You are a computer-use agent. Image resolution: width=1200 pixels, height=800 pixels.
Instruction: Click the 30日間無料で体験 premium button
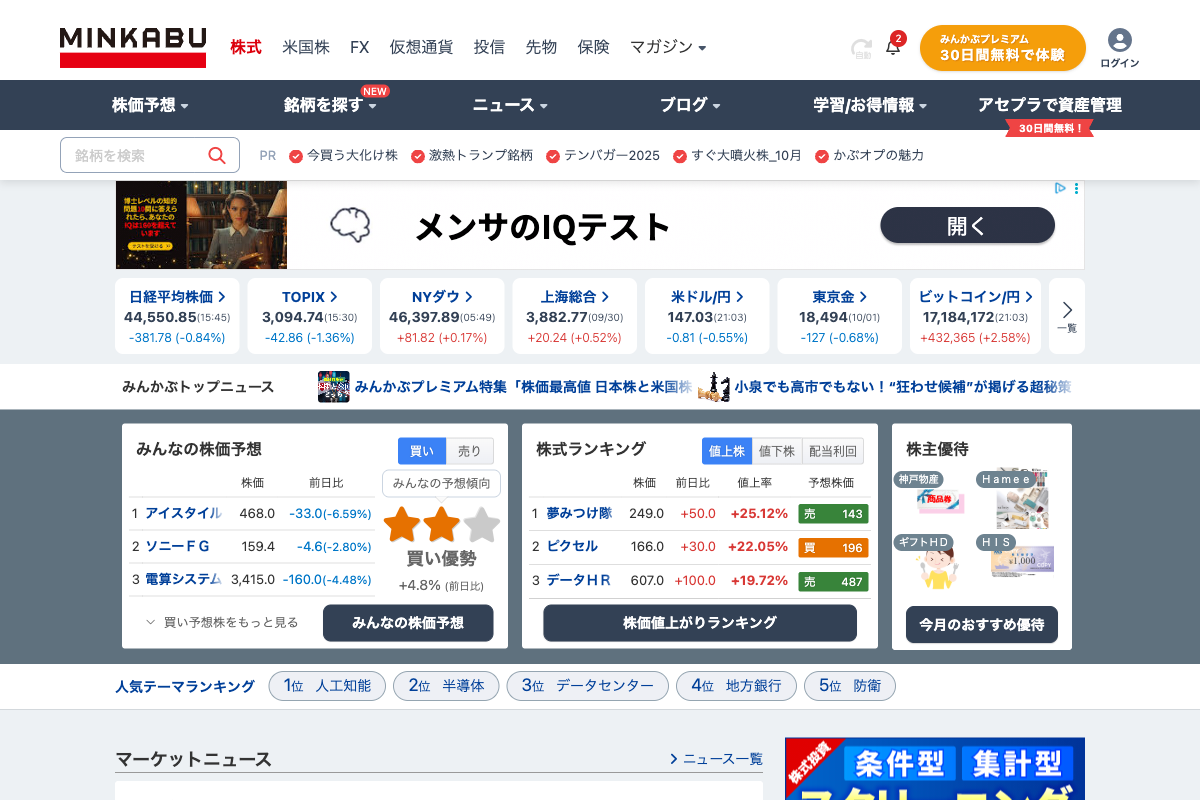[x=1002, y=48]
